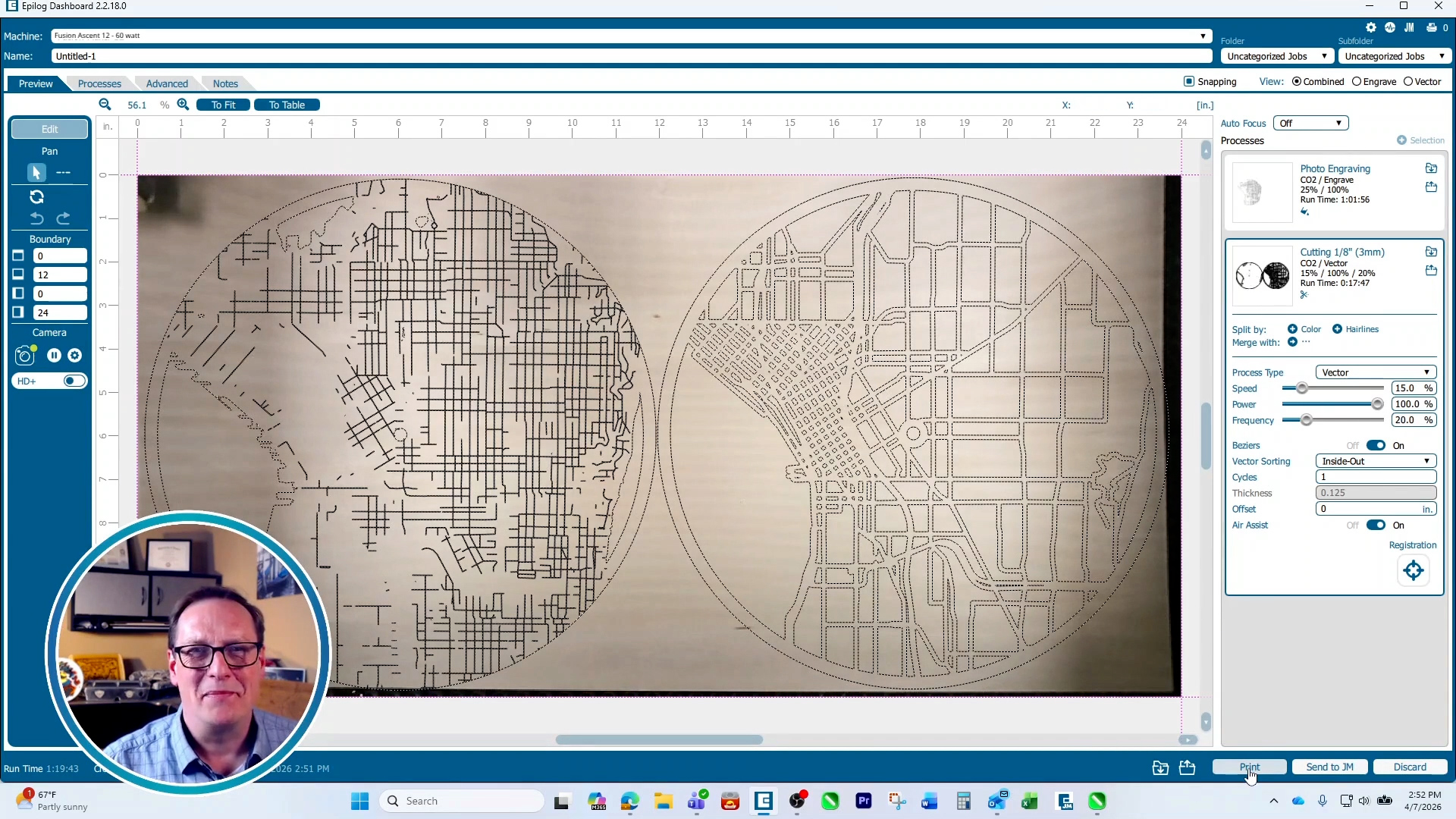
Task: Toggle Air Assist on or off
Action: (1375, 525)
